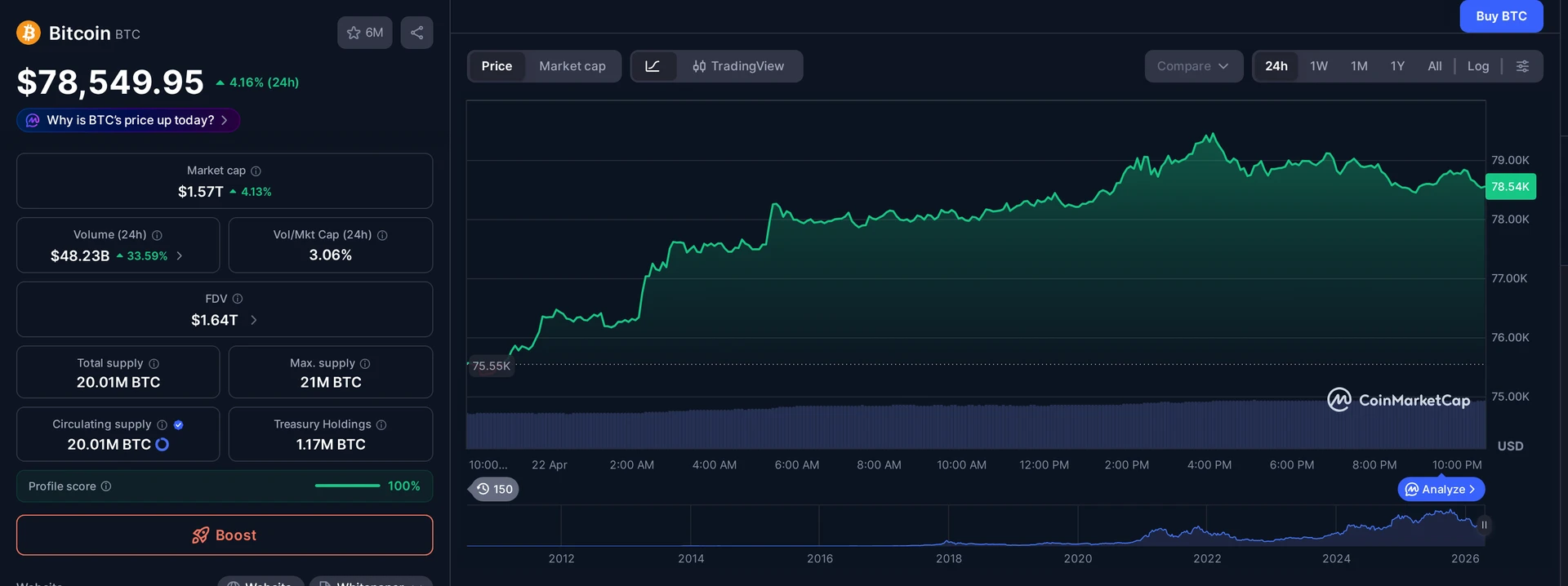Click the 75.55K opening price label

(491, 366)
